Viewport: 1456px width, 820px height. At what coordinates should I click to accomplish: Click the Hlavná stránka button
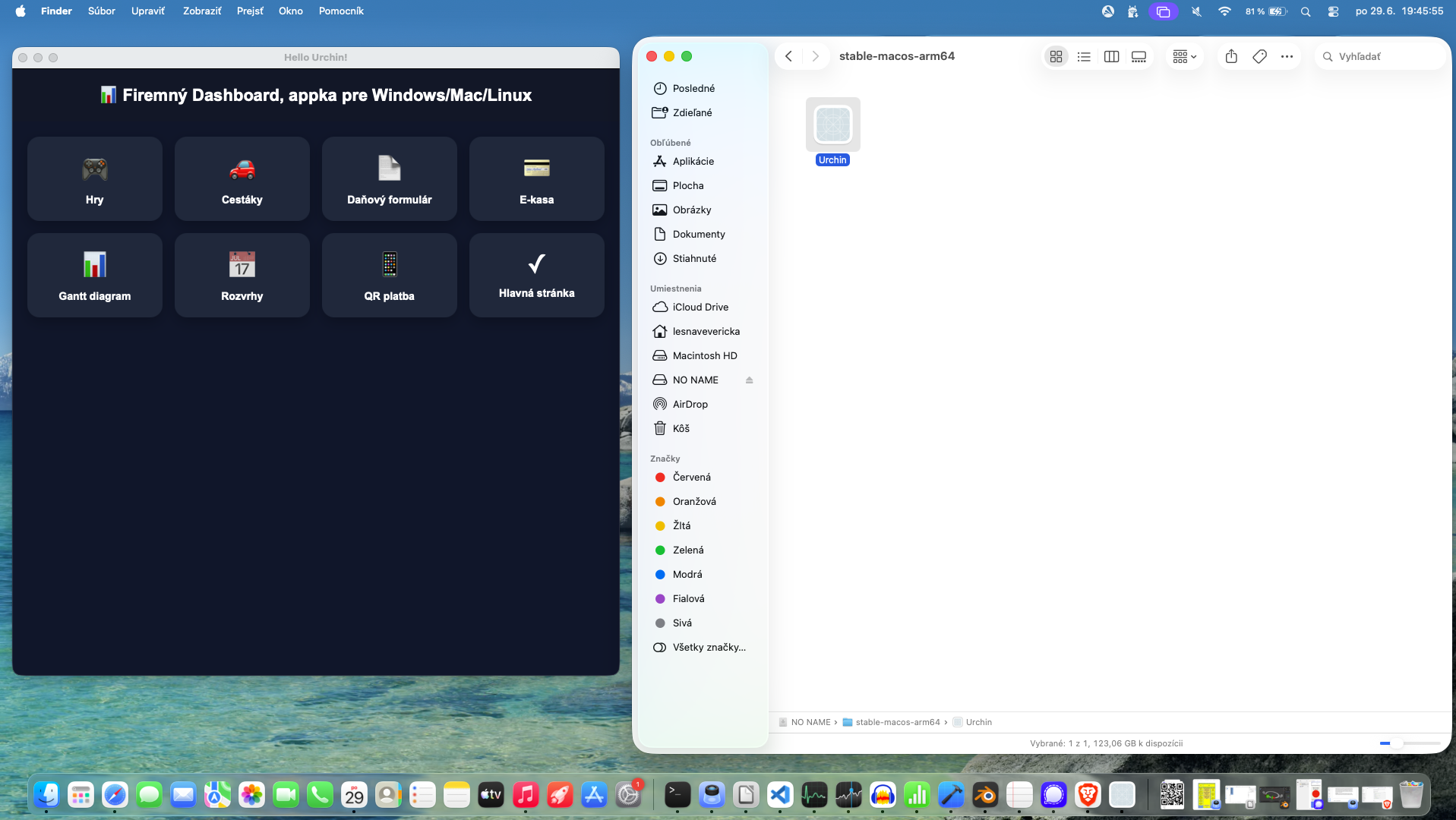(x=537, y=276)
